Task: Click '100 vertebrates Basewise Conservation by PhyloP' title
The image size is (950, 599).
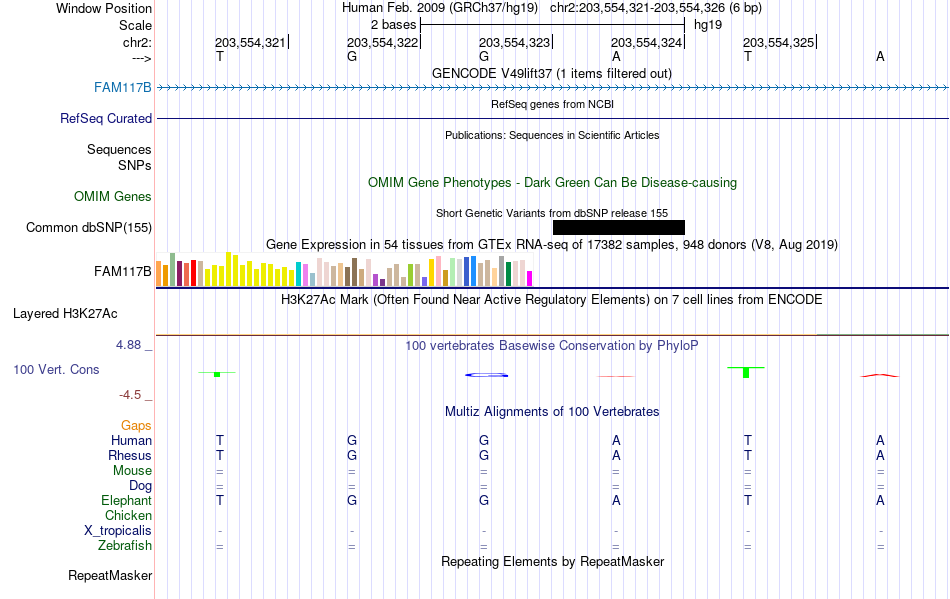Action: point(552,345)
